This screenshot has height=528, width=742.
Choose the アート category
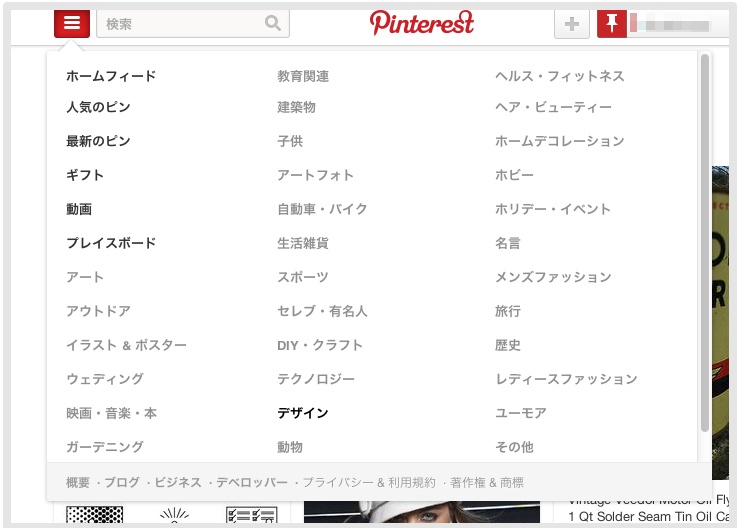(85, 277)
